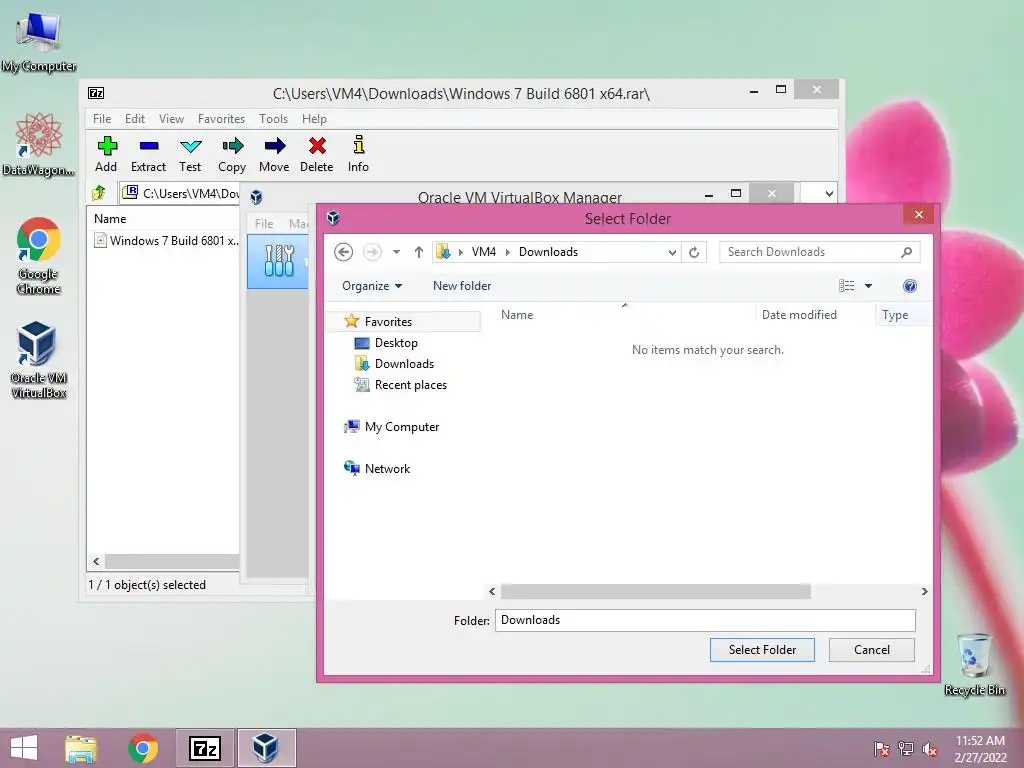Expand the 7-Zip address bar dropdown
The width and height of the screenshot is (1024, 768).
click(x=828, y=194)
